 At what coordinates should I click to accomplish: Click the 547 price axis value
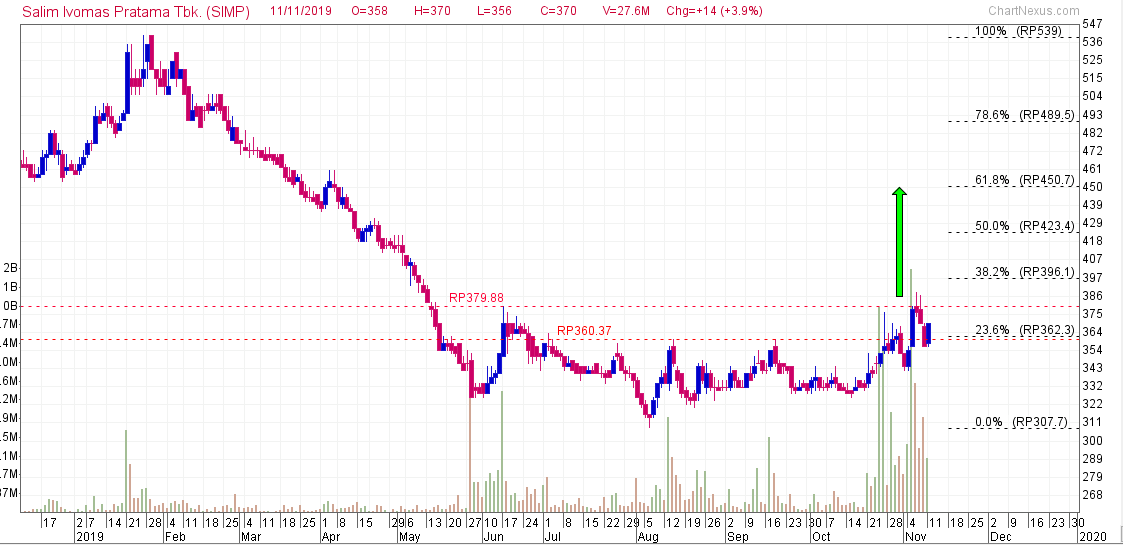tap(1092, 24)
